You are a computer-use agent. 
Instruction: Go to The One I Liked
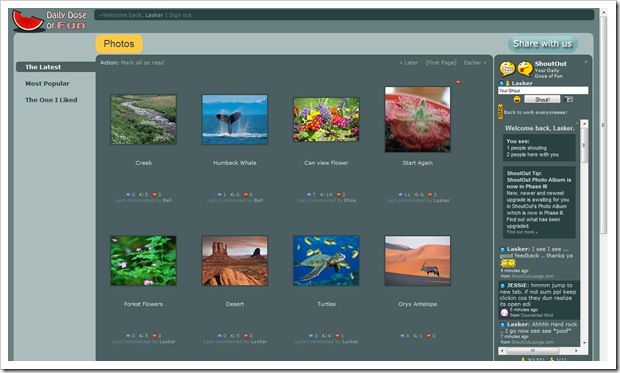51,100
